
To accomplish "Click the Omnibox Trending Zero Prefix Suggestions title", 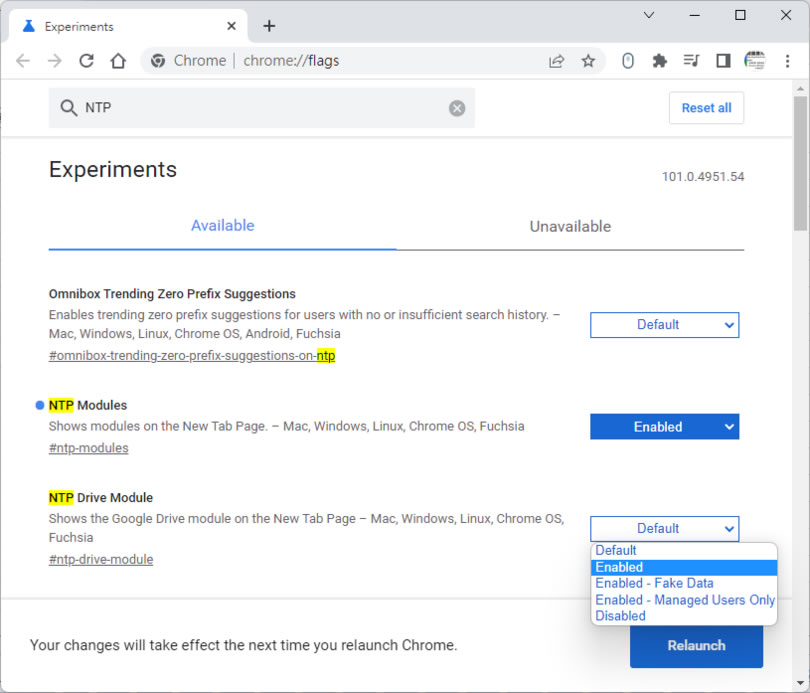I will [172, 294].
